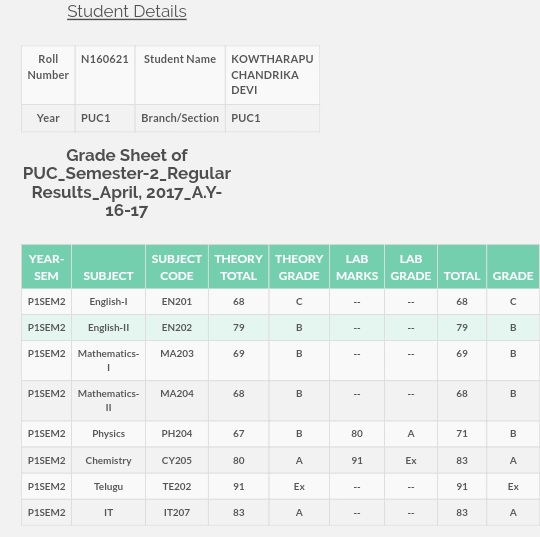Click Physics lab marks 80
This screenshot has height=537, width=540.
[357, 434]
